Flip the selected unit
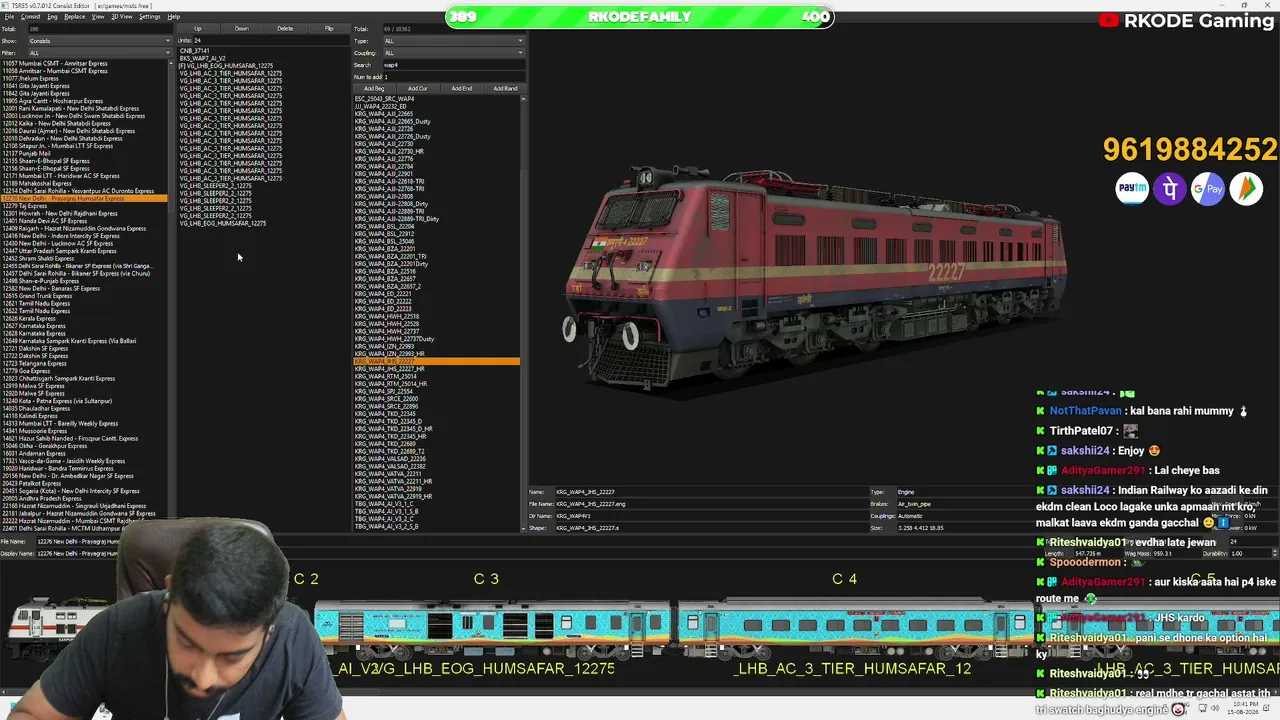Screen dimensions: 1280x720 pos(329,29)
